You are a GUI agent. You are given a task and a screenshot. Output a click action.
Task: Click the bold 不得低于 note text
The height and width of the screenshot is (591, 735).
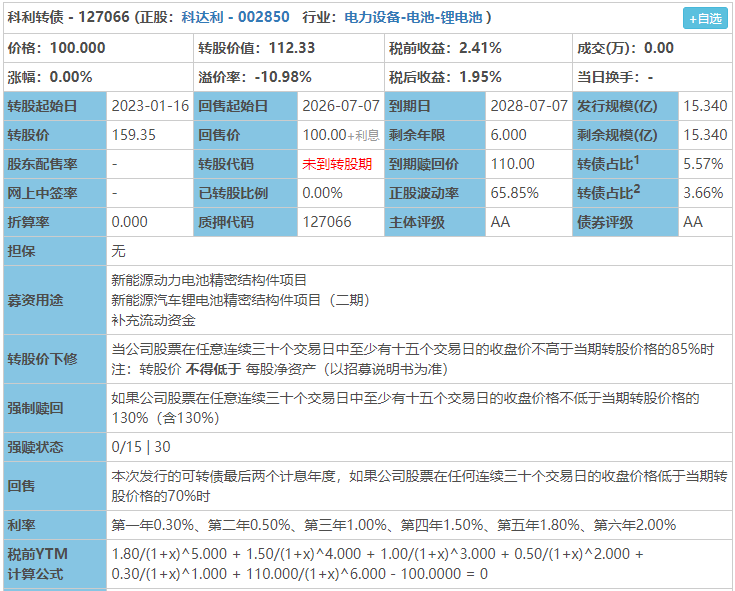coord(213,369)
